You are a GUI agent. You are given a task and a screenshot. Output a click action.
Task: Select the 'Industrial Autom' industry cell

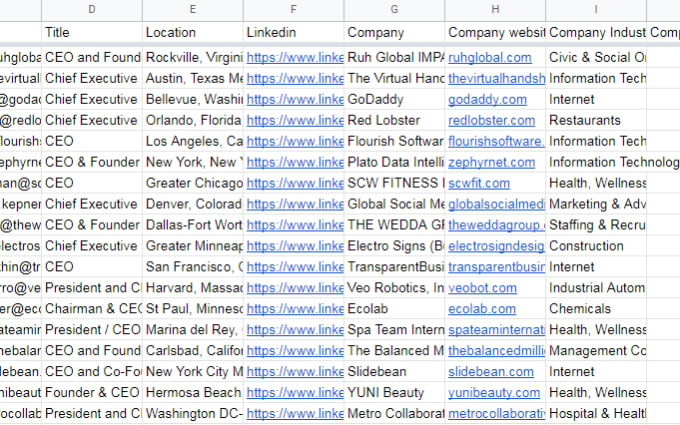[596, 288]
